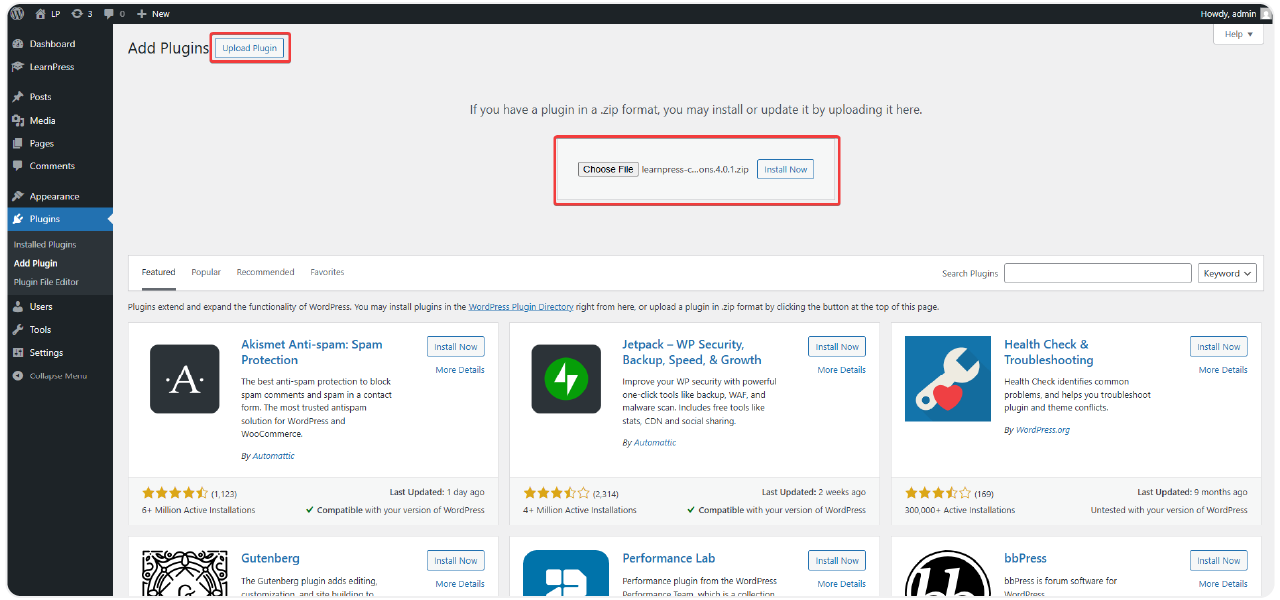1280x600 pixels.
Task: Click the Performance Lab plugin logo
Action: coord(566,573)
